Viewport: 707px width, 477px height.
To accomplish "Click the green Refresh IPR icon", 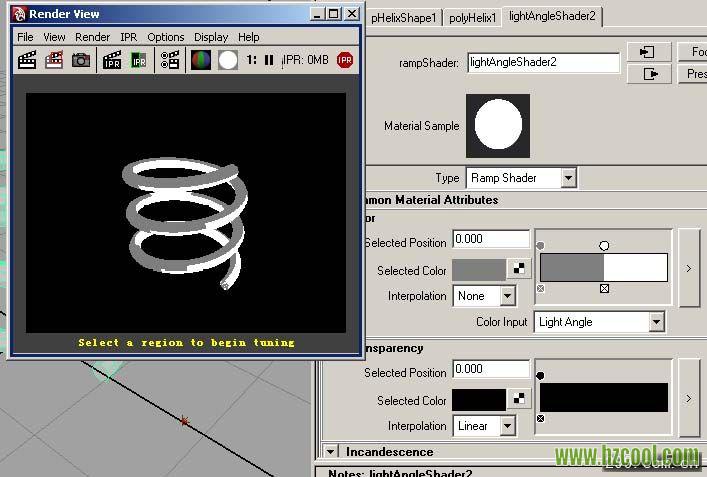I will coord(139,60).
